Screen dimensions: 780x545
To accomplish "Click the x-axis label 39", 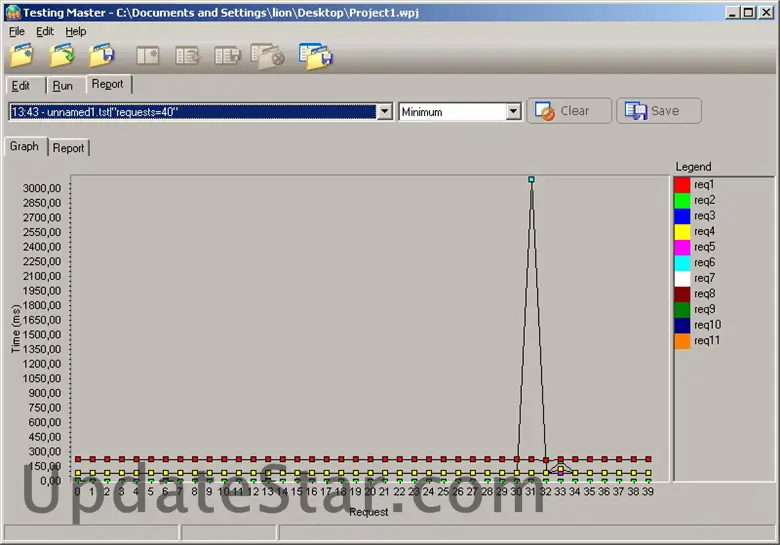I will tap(648, 491).
